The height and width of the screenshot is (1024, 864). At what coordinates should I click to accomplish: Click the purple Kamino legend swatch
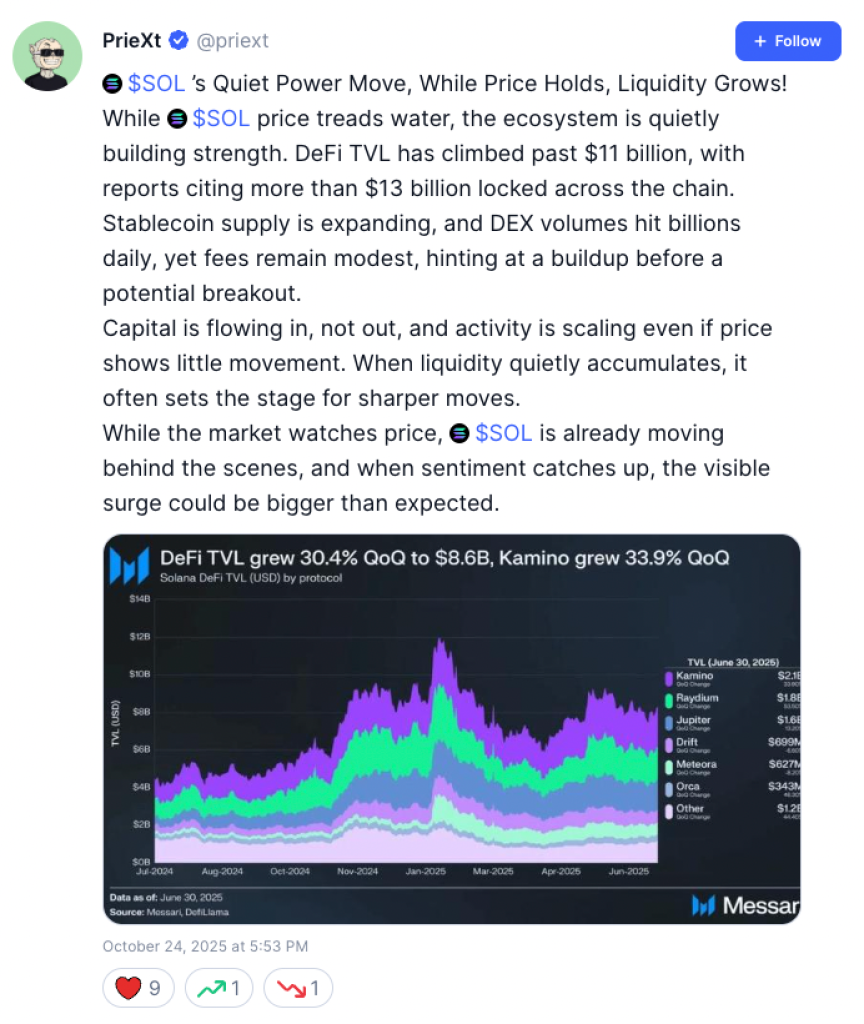click(x=669, y=678)
